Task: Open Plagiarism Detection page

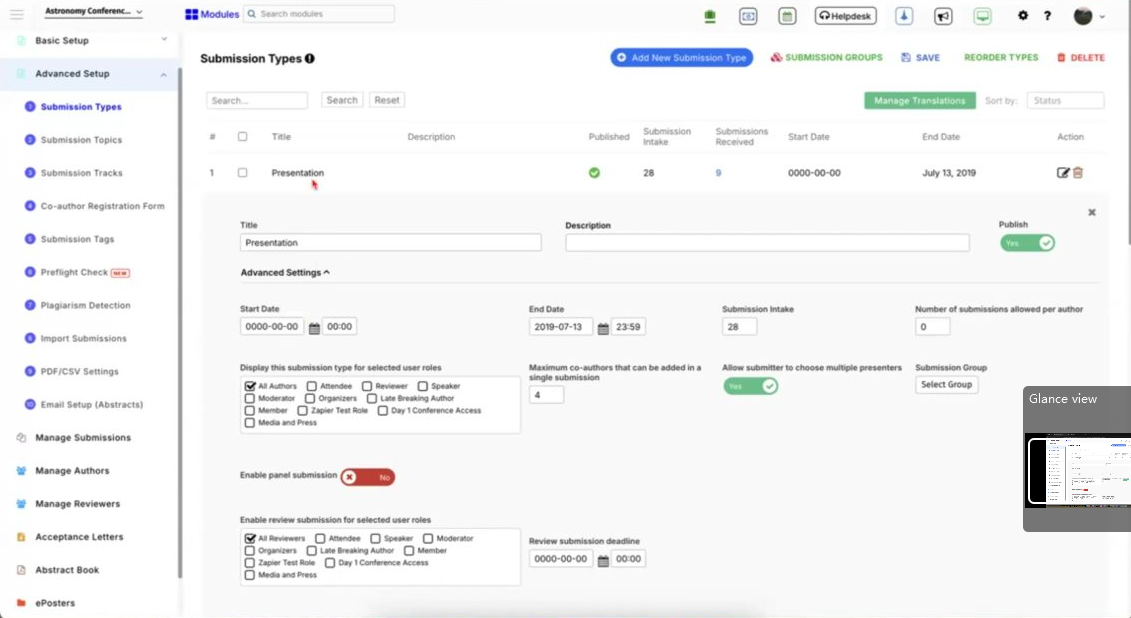Action: 85,306
